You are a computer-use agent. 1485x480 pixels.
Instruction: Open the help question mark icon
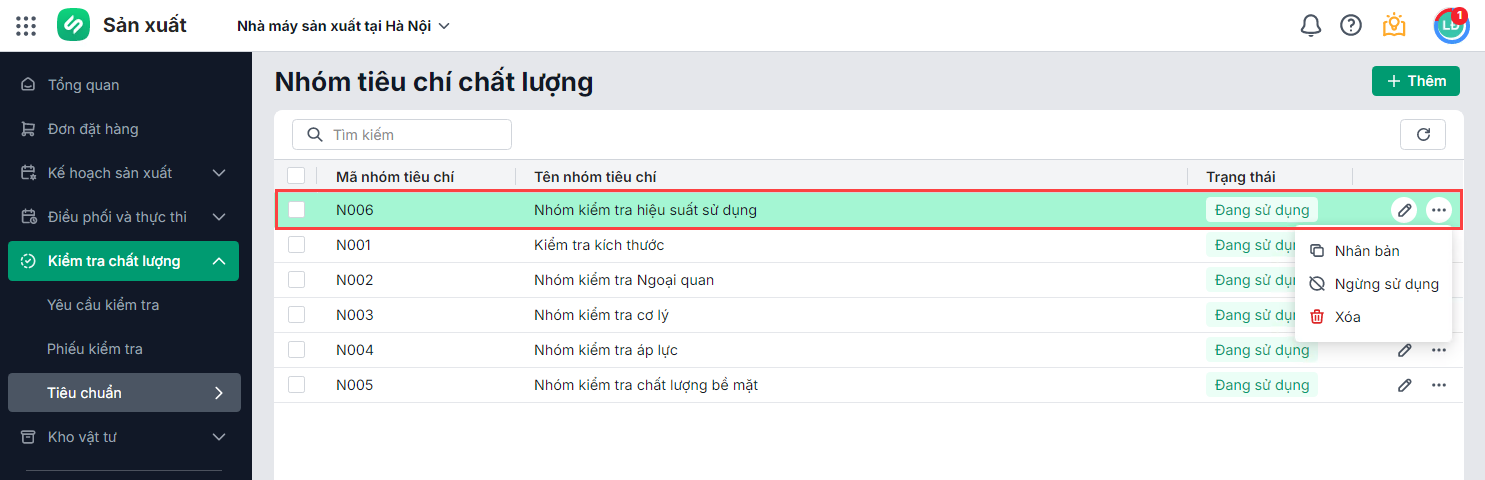click(x=1351, y=26)
